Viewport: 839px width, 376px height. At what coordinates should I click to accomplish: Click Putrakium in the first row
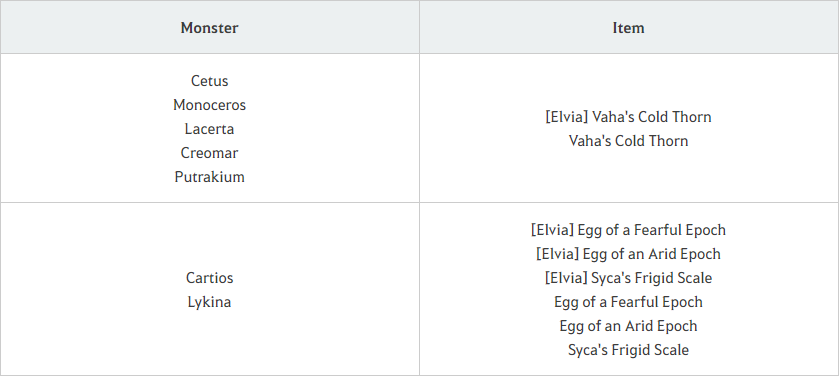click(x=209, y=177)
